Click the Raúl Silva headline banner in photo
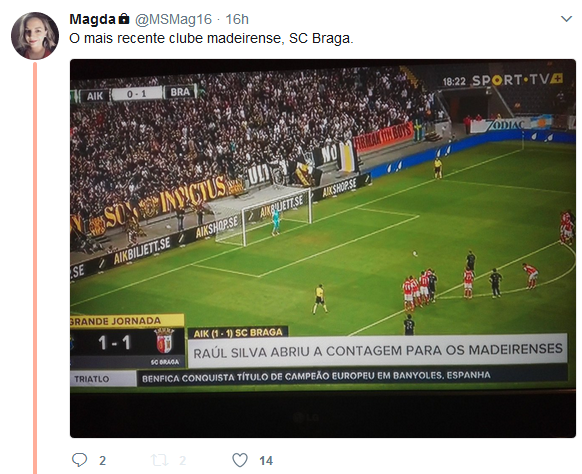 [377, 350]
